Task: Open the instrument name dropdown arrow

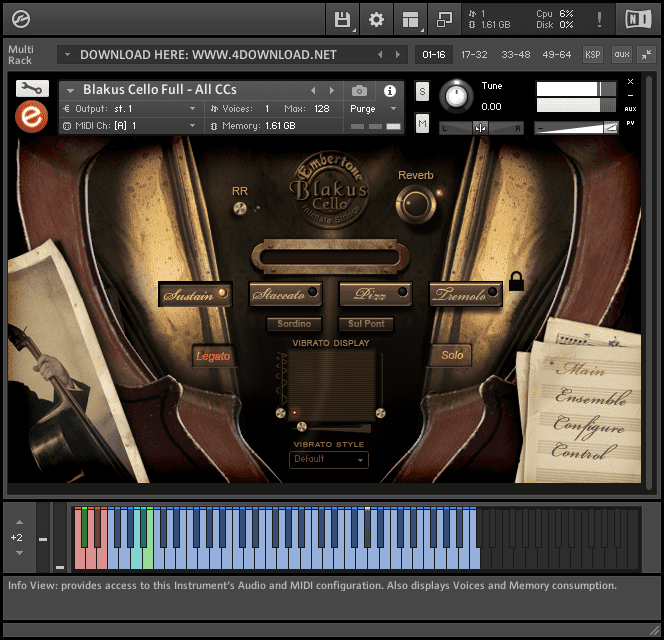Action: click(70, 90)
